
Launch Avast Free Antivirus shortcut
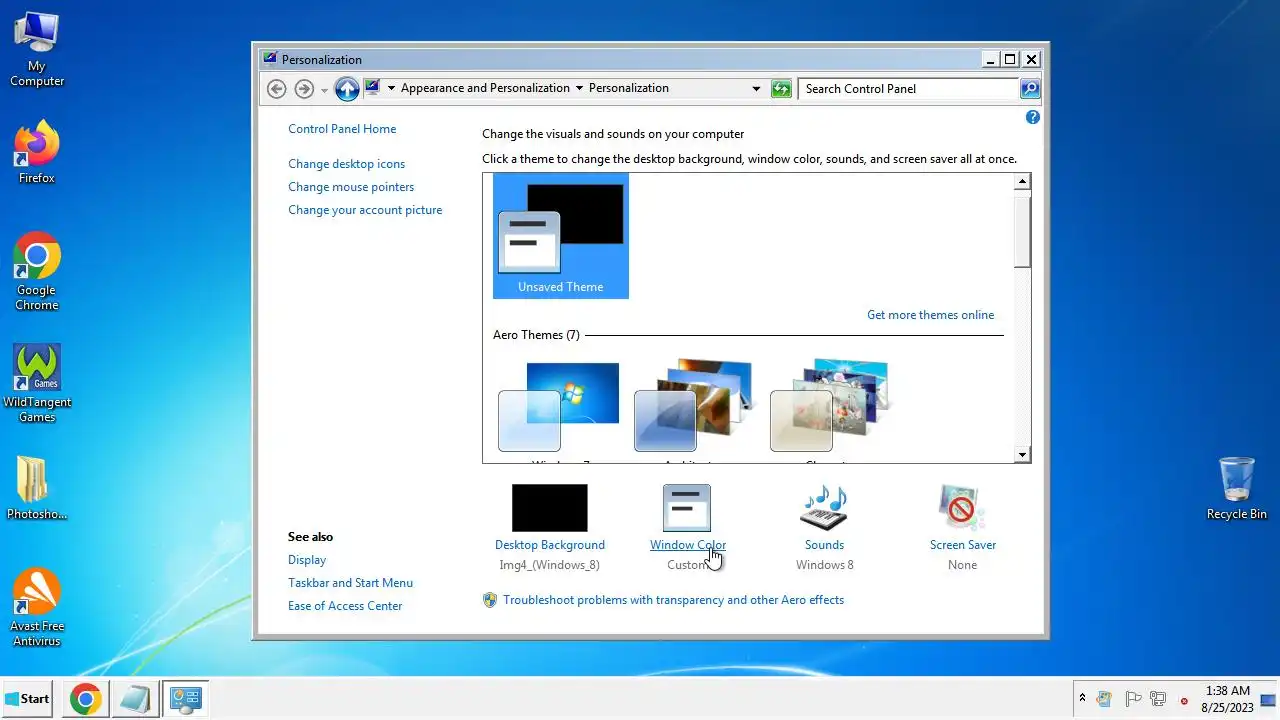37,608
